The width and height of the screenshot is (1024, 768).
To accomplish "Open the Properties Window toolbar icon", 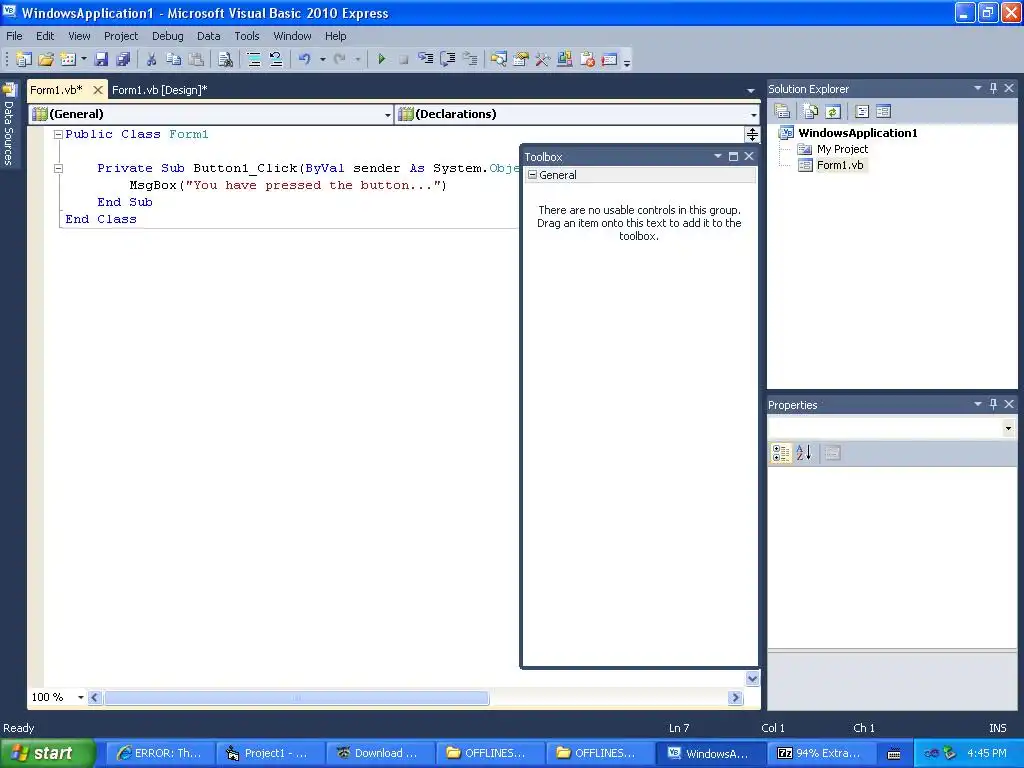I will tap(521, 59).
